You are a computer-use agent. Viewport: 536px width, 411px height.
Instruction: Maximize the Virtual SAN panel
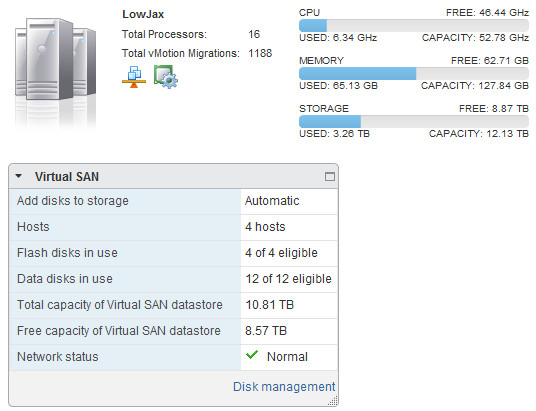[x=330, y=176]
